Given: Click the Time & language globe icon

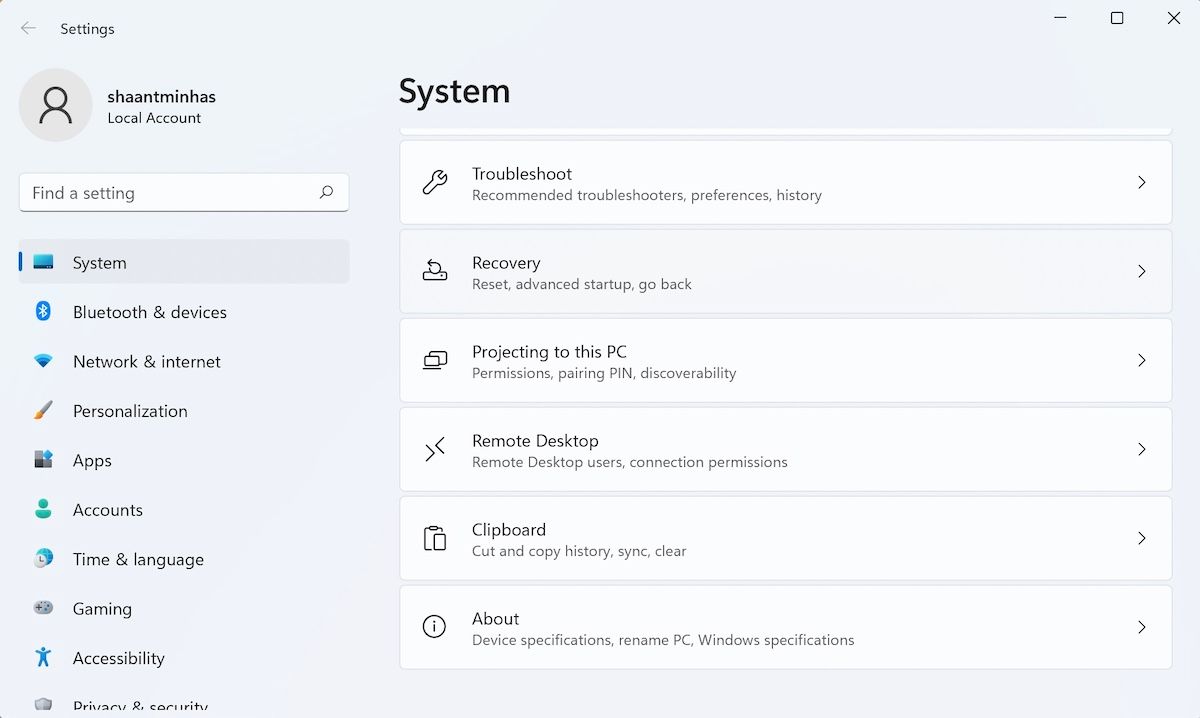Looking at the screenshot, I should [42, 559].
